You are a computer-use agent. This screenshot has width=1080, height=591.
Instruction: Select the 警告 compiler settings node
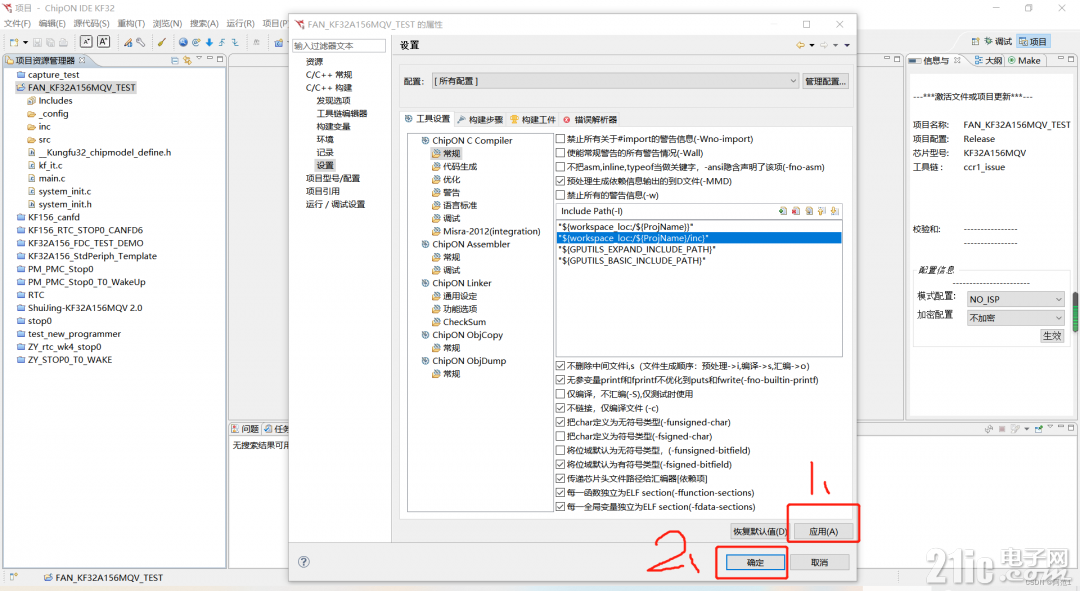[x=446, y=193]
